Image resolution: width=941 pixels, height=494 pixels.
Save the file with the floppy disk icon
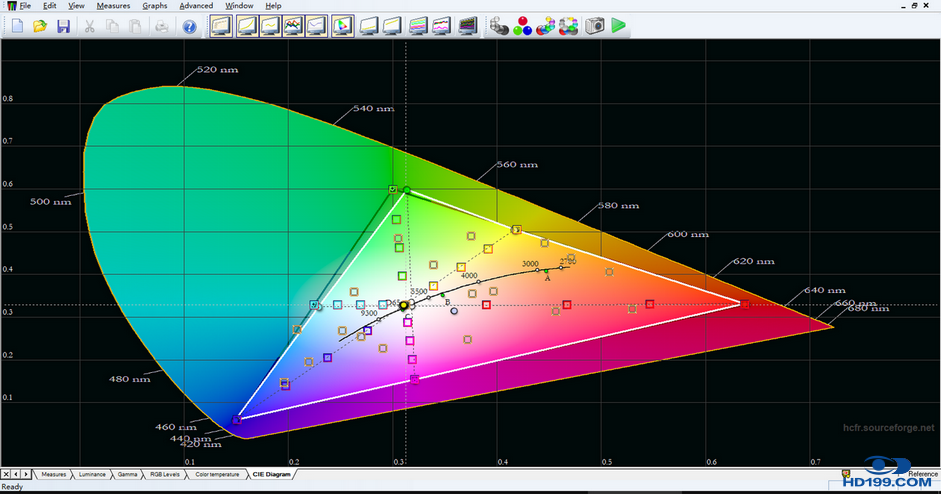coord(63,26)
